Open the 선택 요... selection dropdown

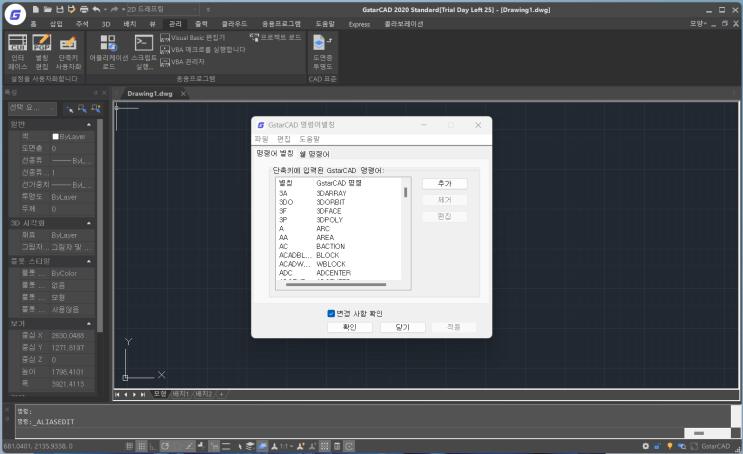point(32,108)
